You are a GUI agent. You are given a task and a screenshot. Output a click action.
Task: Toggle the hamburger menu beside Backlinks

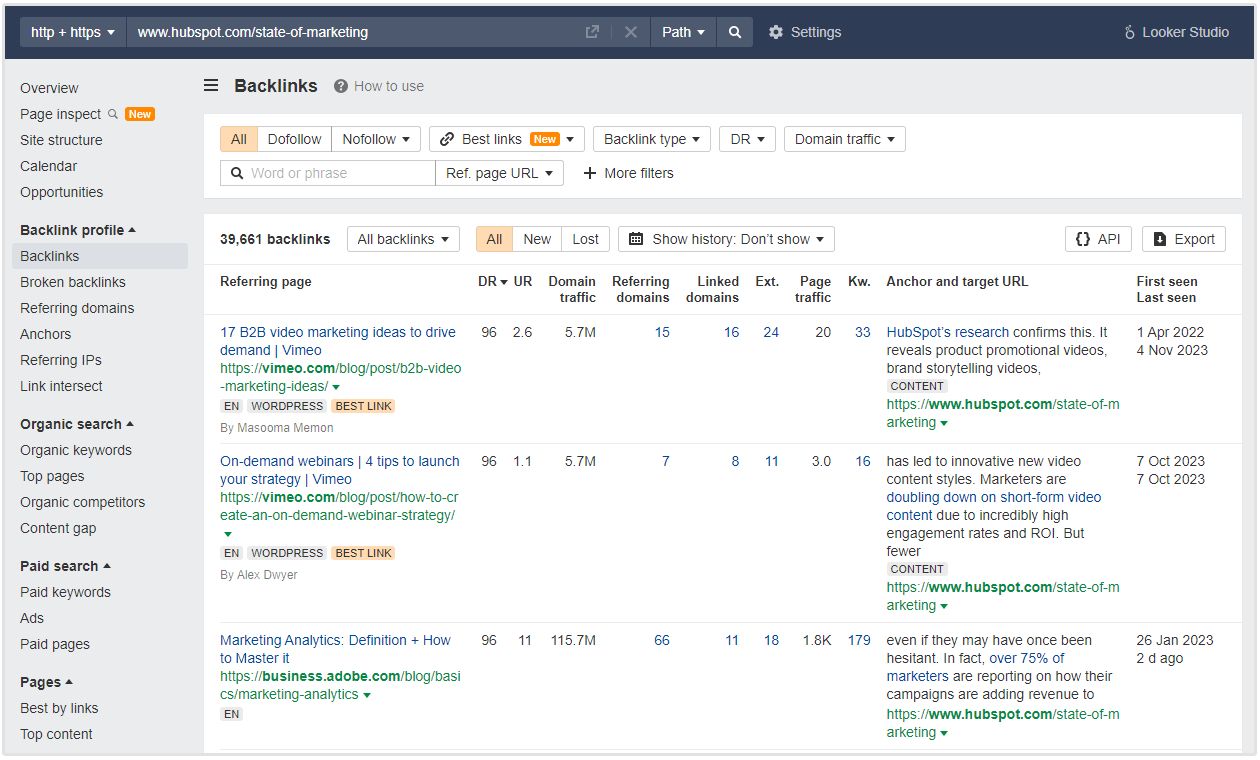[x=211, y=86]
